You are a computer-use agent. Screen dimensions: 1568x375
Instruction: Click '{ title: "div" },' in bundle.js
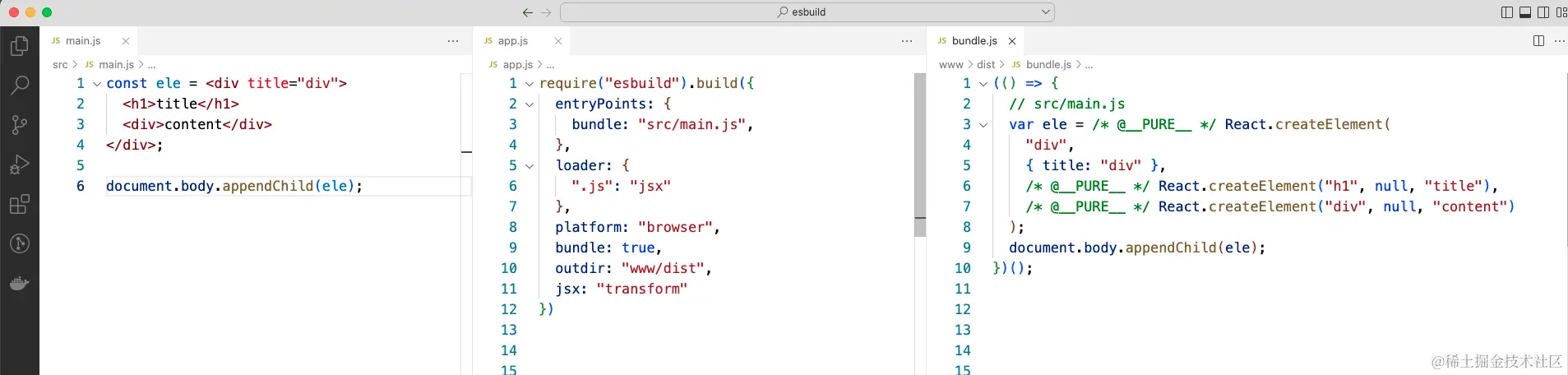[1096, 165]
